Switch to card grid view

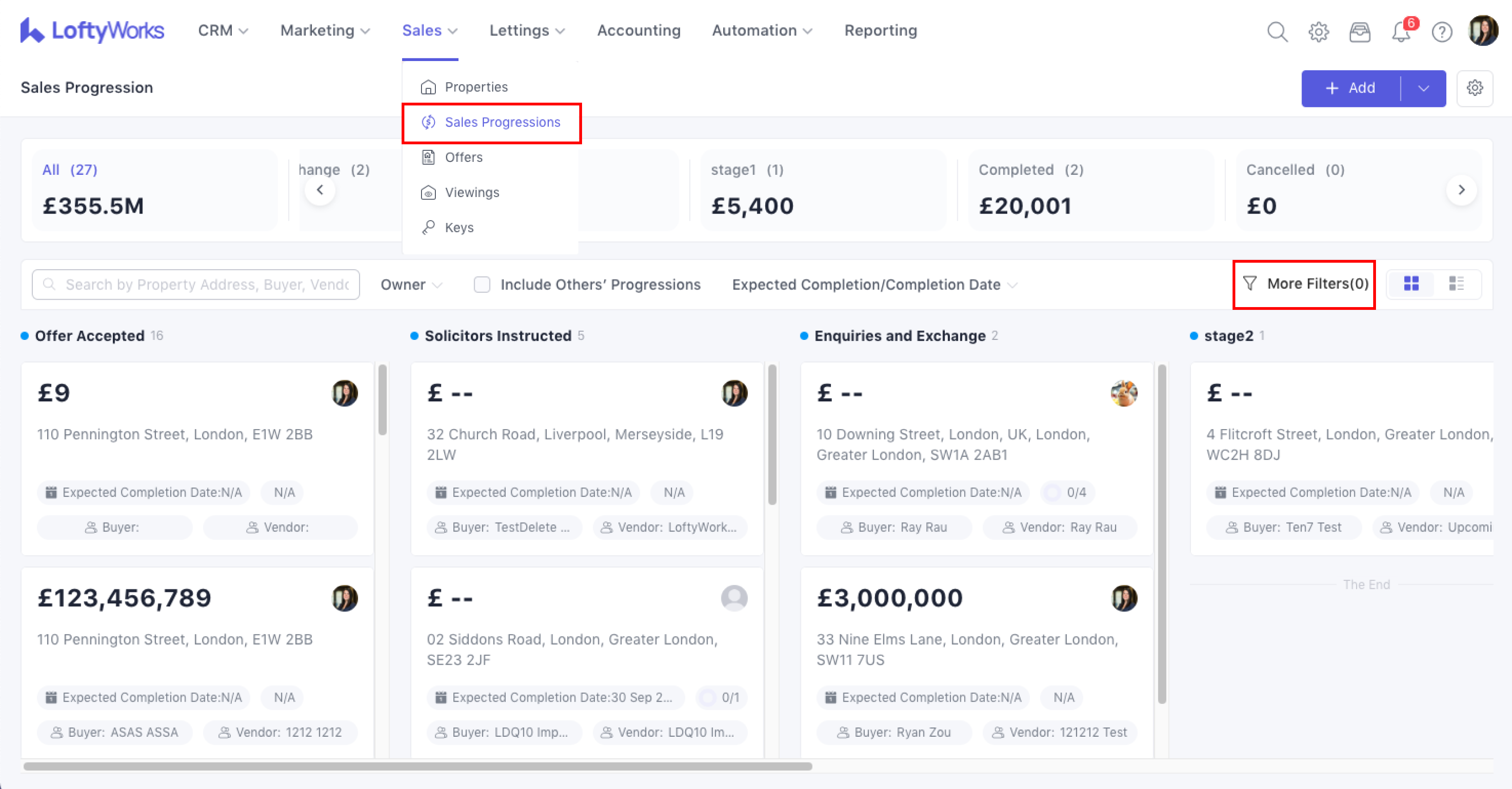pyautogui.click(x=1411, y=284)
